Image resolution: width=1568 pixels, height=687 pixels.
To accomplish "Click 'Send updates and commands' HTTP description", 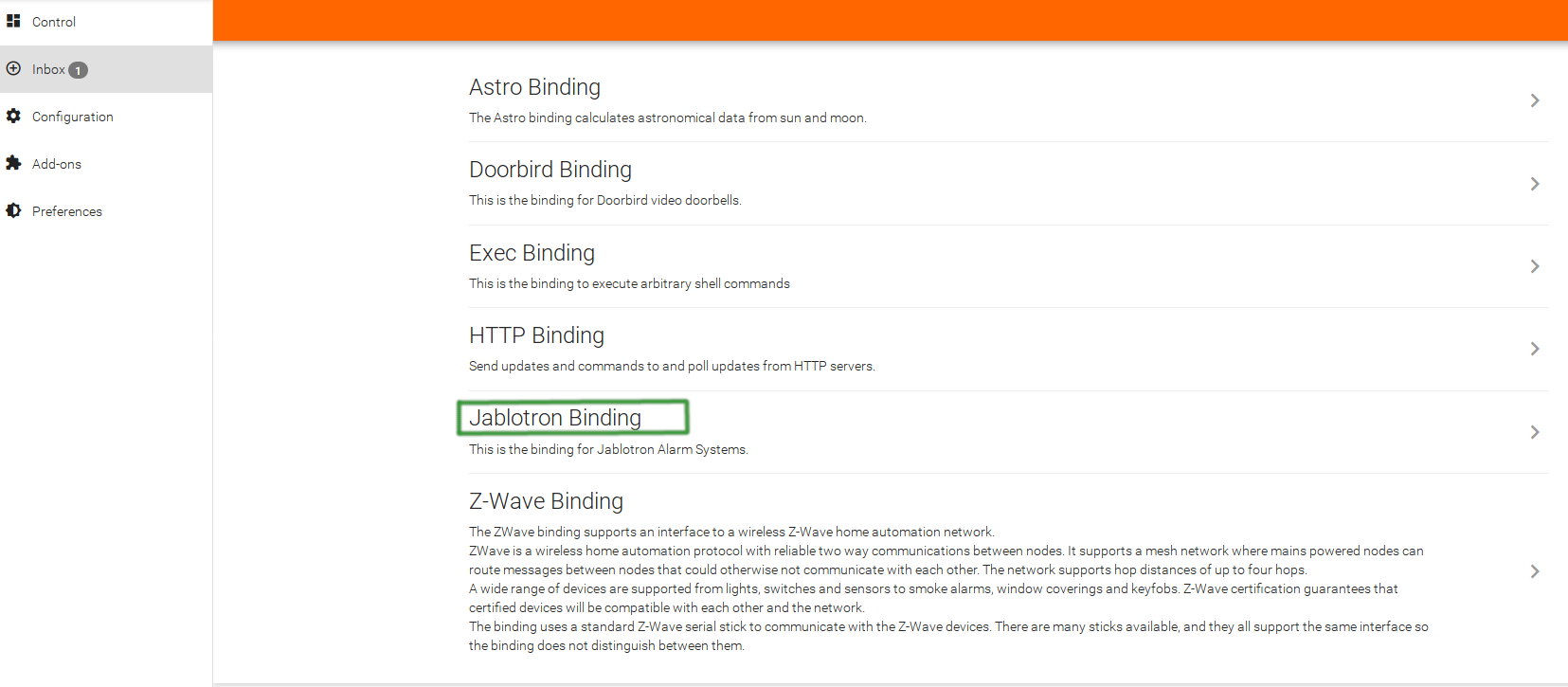I will pyautogui.click(x=672, y=366).
